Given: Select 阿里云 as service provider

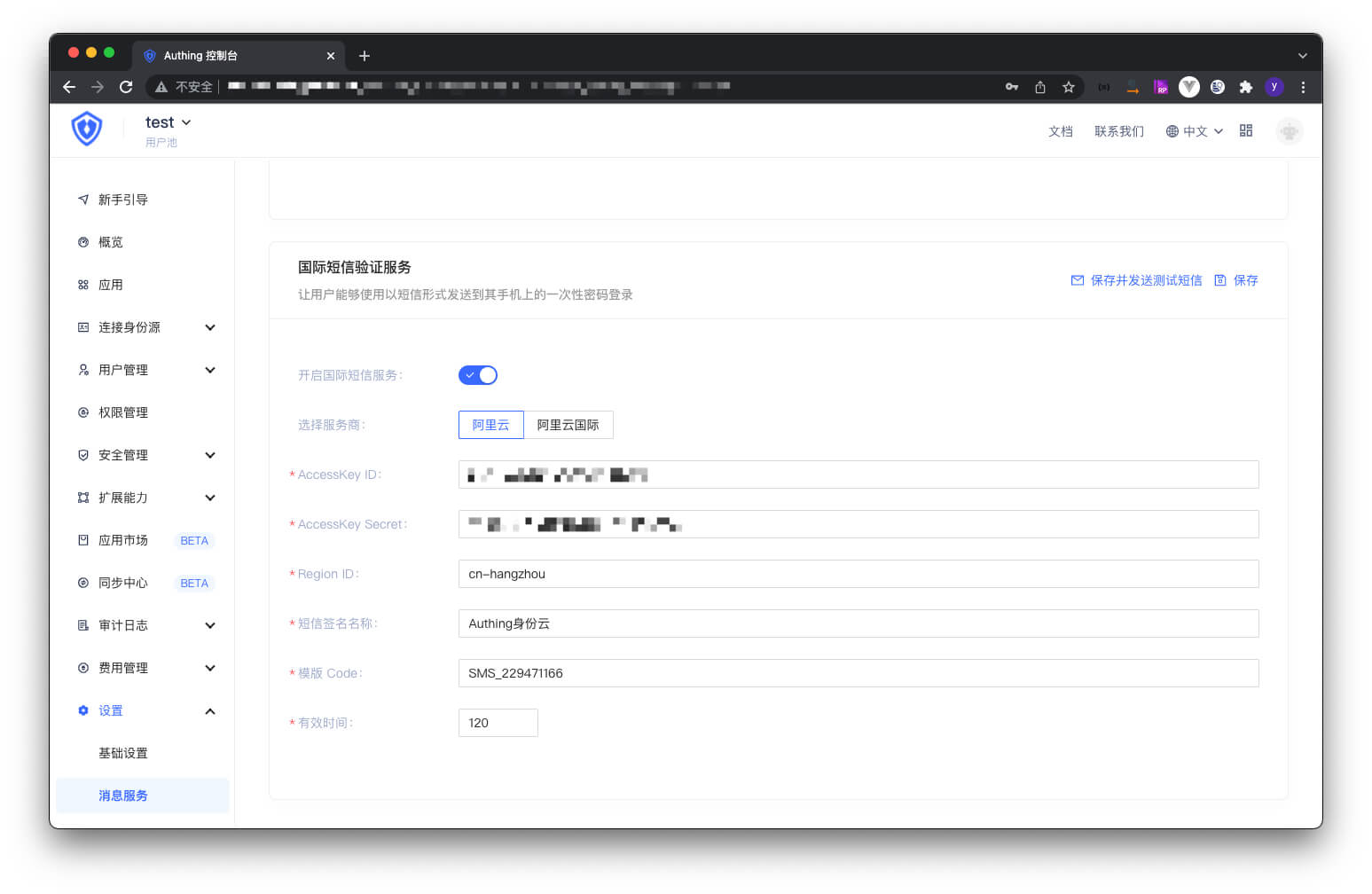Looking at the screenshot, I should pos(490,425).
